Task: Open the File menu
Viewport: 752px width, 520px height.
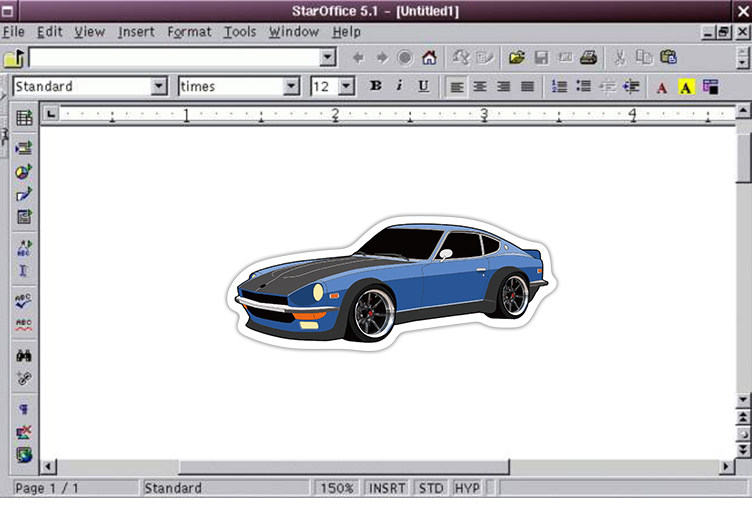Action: coord(13,32)
